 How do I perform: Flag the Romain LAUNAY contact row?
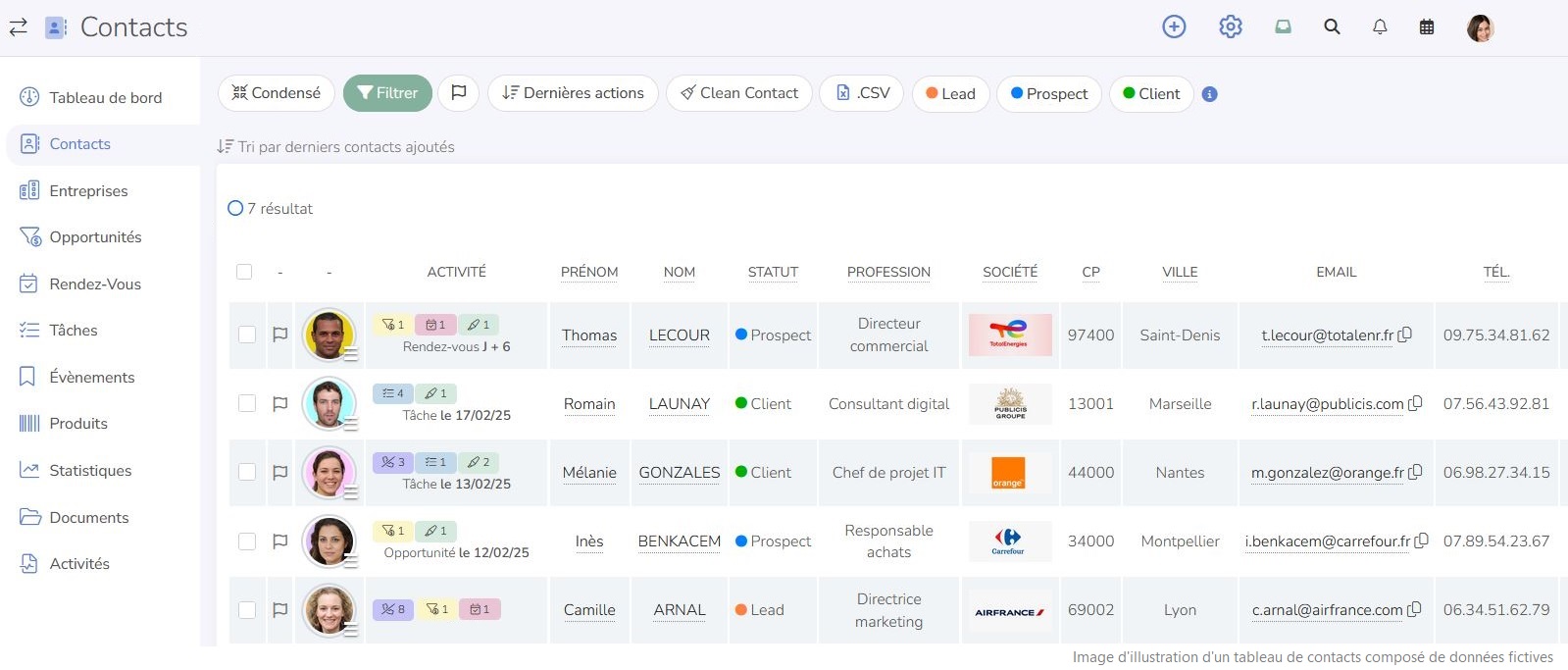[x=279, y=403]
